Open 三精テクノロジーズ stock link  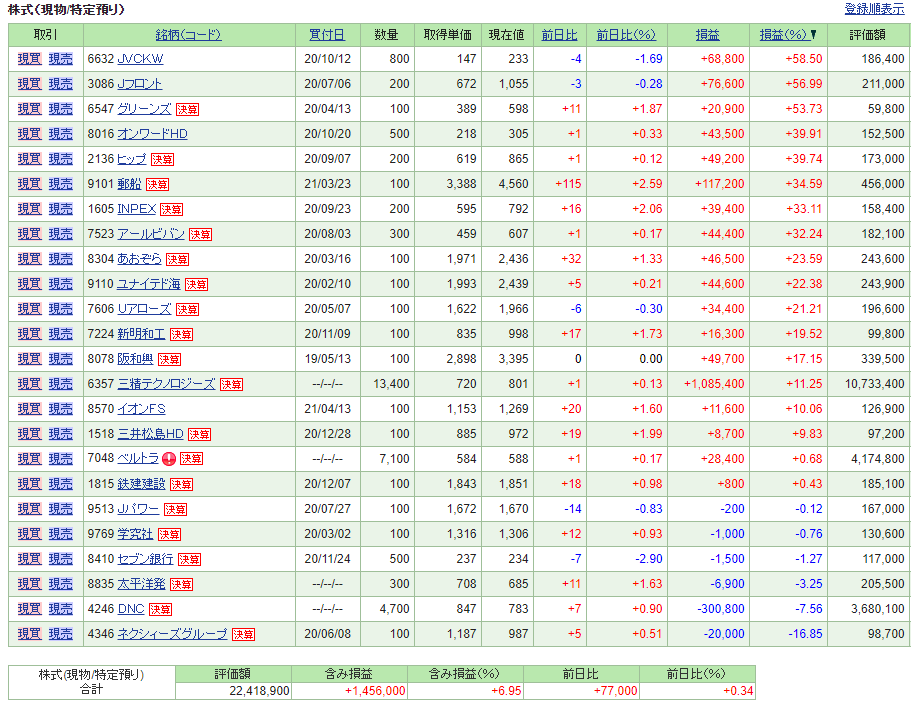[166, 384]
